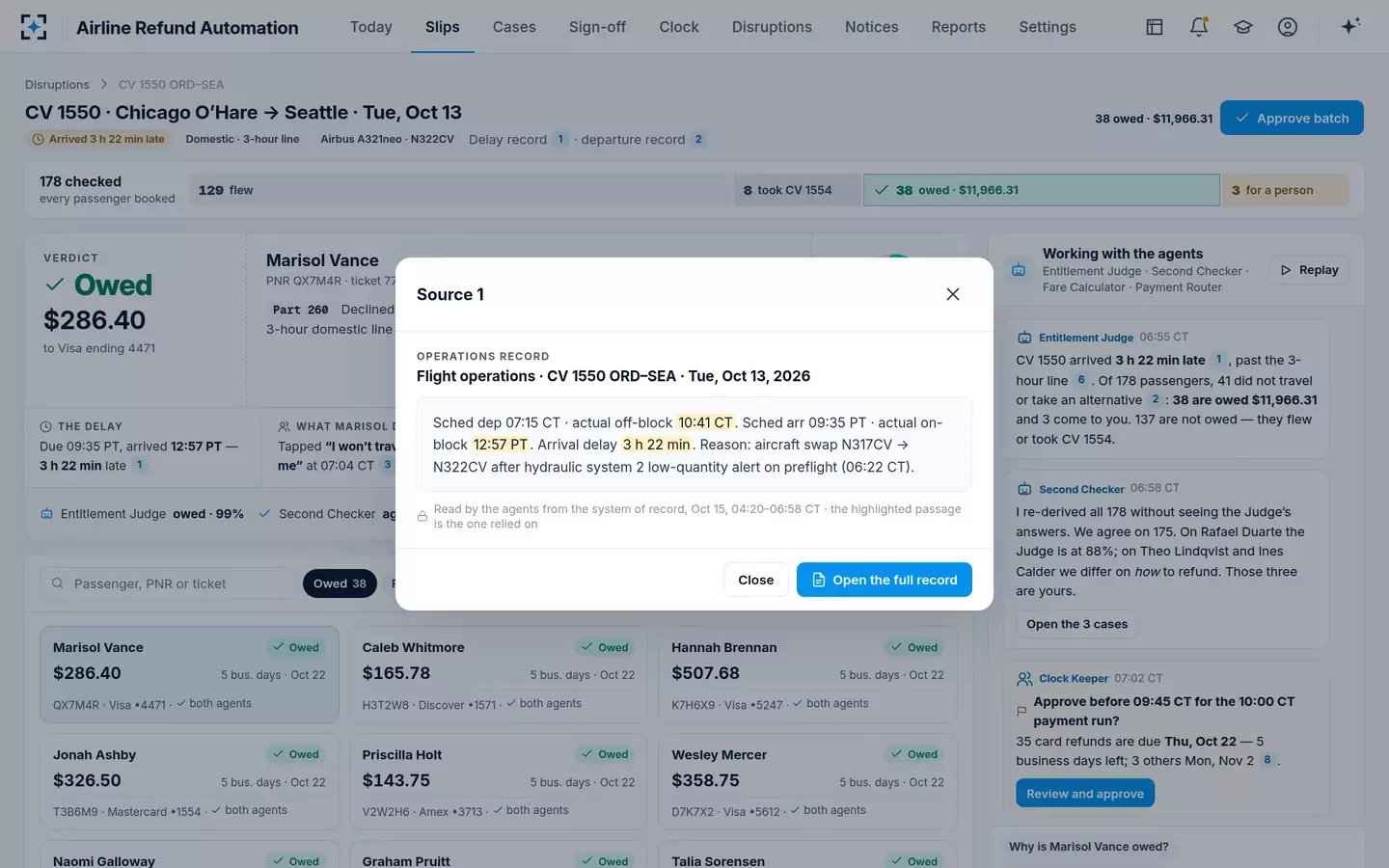Open the 3 cases from Second Checker
Viewport: 1389px width, 868px height.
click(1076, 624)
